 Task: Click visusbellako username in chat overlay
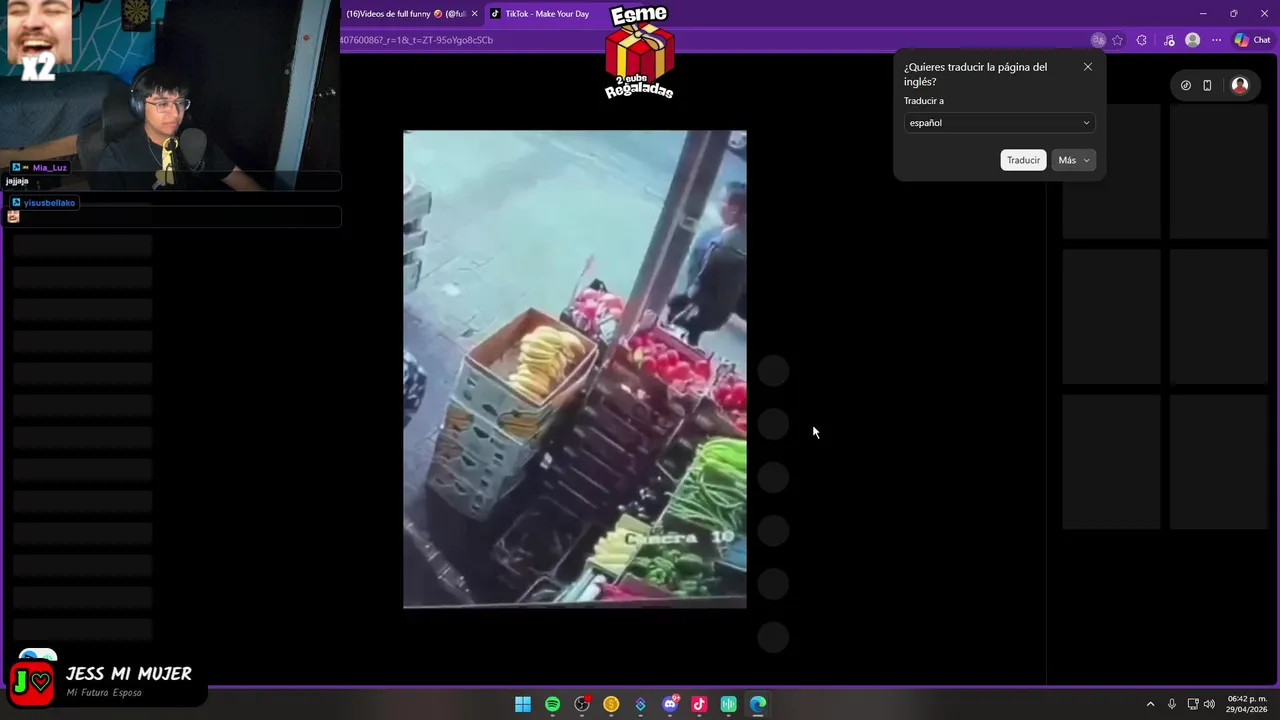[x=49, y=203]
